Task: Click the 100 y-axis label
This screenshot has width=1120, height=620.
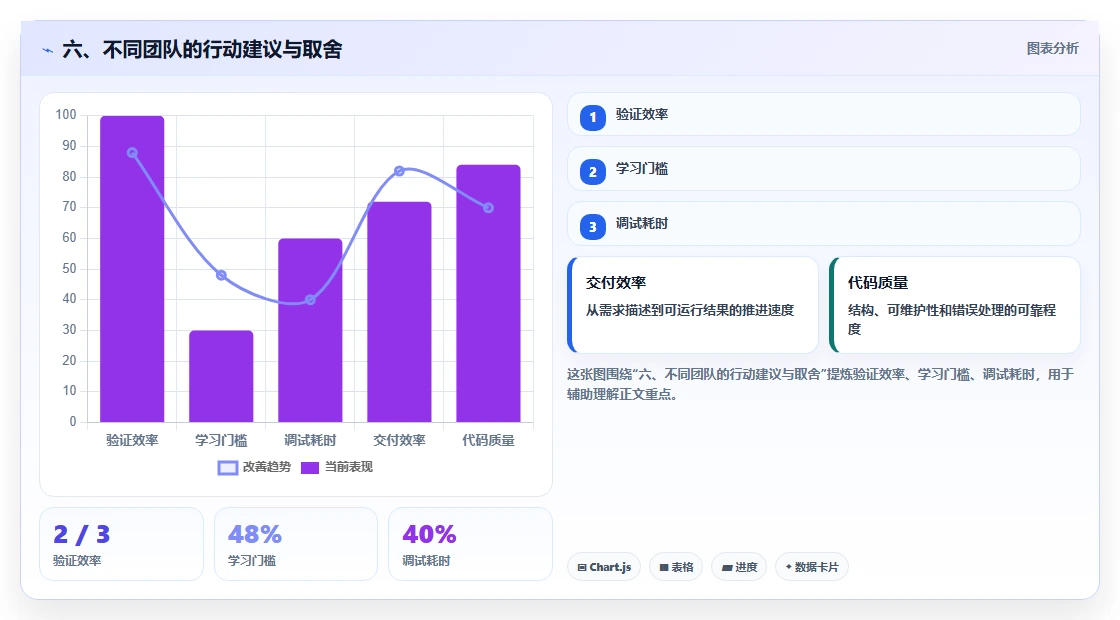Action: tap(66, 115)
